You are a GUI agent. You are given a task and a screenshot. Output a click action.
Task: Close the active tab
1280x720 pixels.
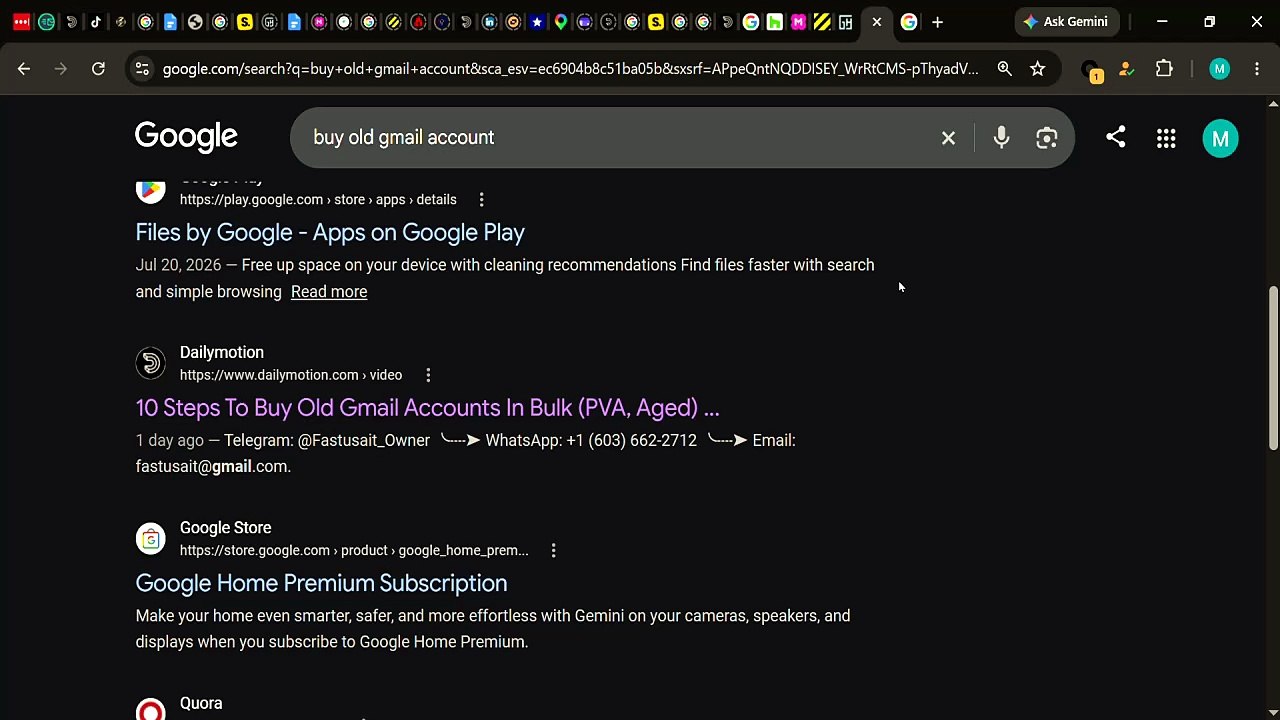point(877,22)
